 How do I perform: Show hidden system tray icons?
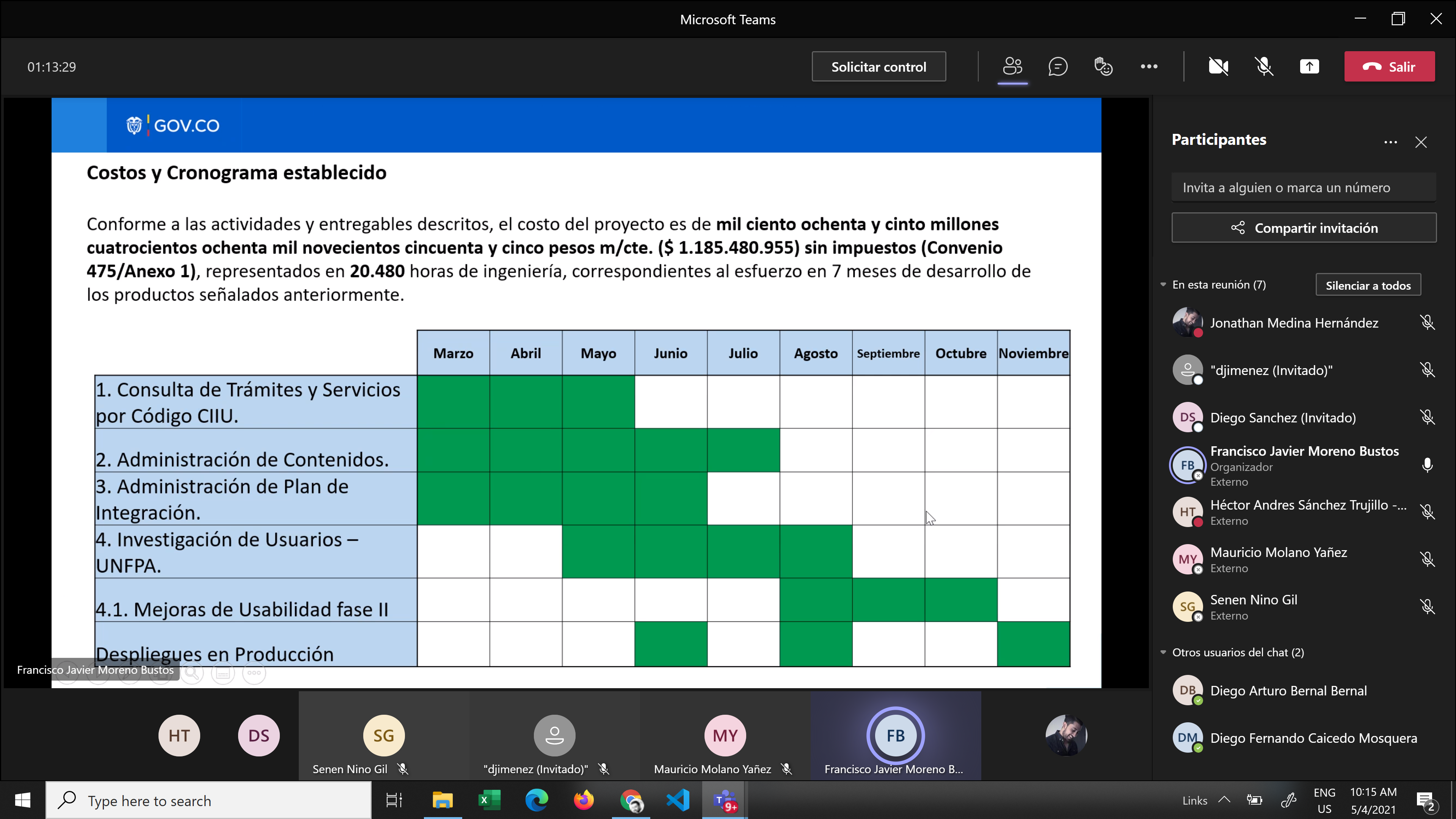[x=1224, y=800]
